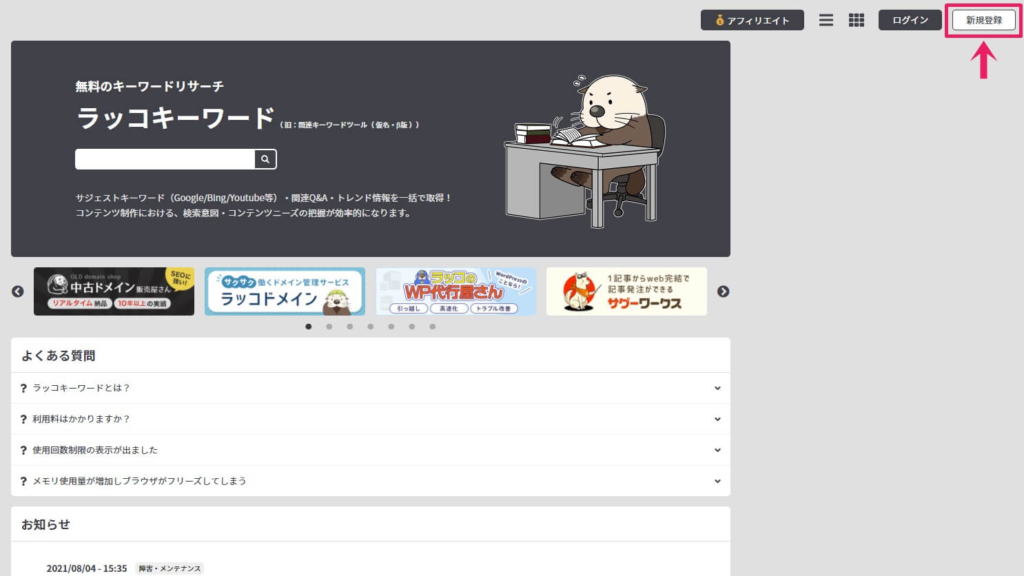Click the ラッコキーワードとは？ question text
This screenshot has width=1024, height=576.
[82, 388]
